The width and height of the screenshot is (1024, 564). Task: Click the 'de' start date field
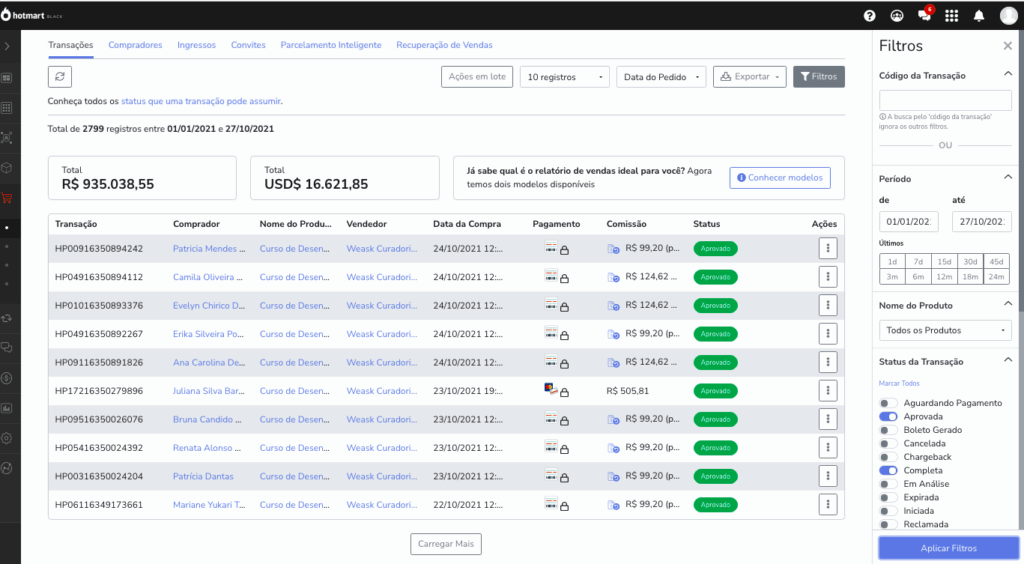908,222
